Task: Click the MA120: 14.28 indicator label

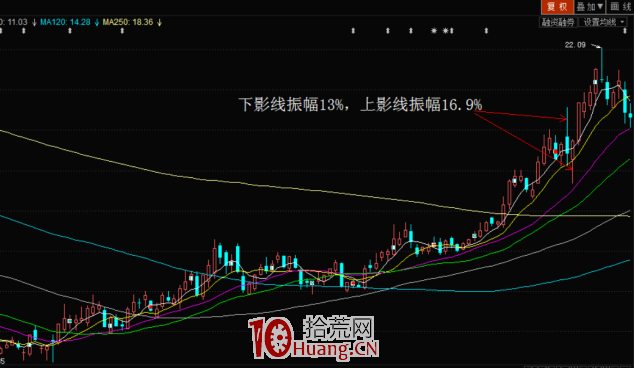Action: (65, 22)
